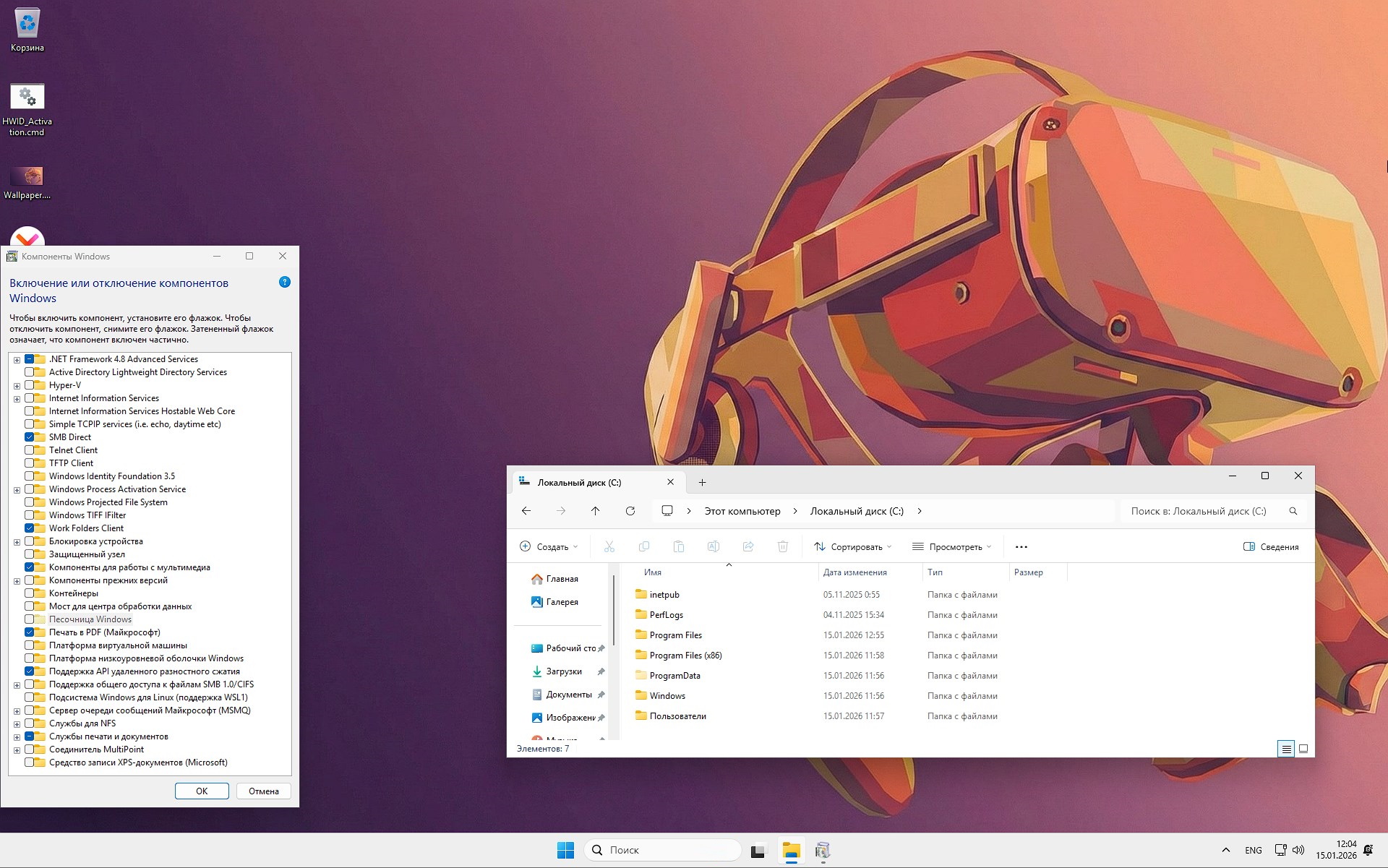
Task: Click the navigation Up arrow in Explorer
Action: click(x=595, y=510)
